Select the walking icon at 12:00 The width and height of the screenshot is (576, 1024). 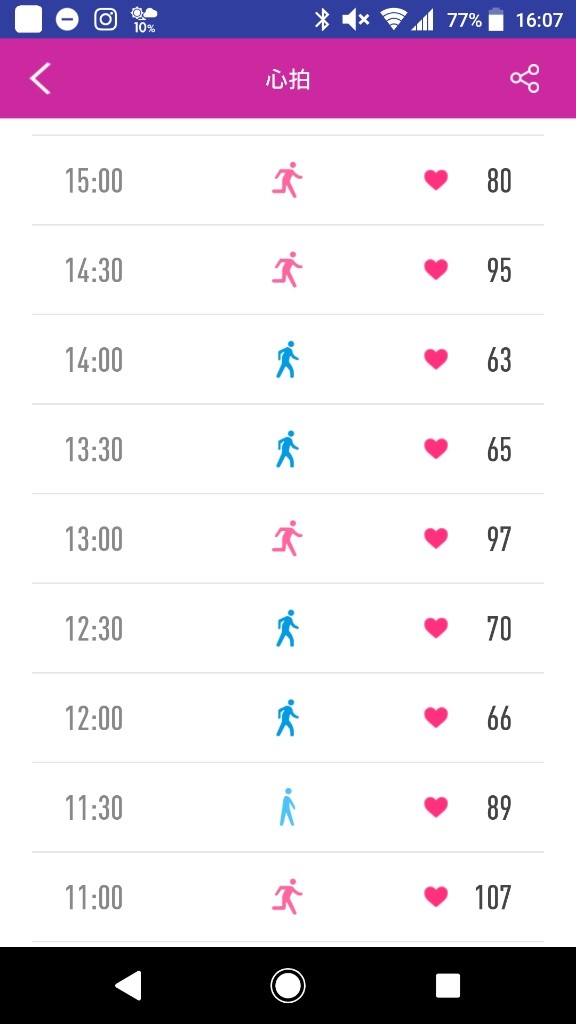click(x=287, y=718)
